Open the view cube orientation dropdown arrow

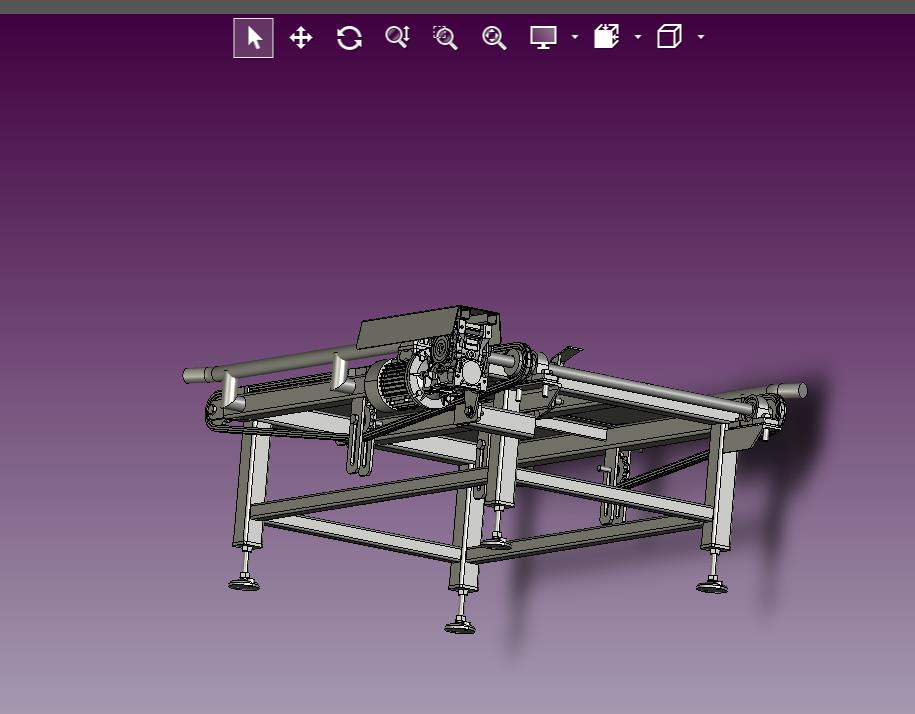coord(701,37)
